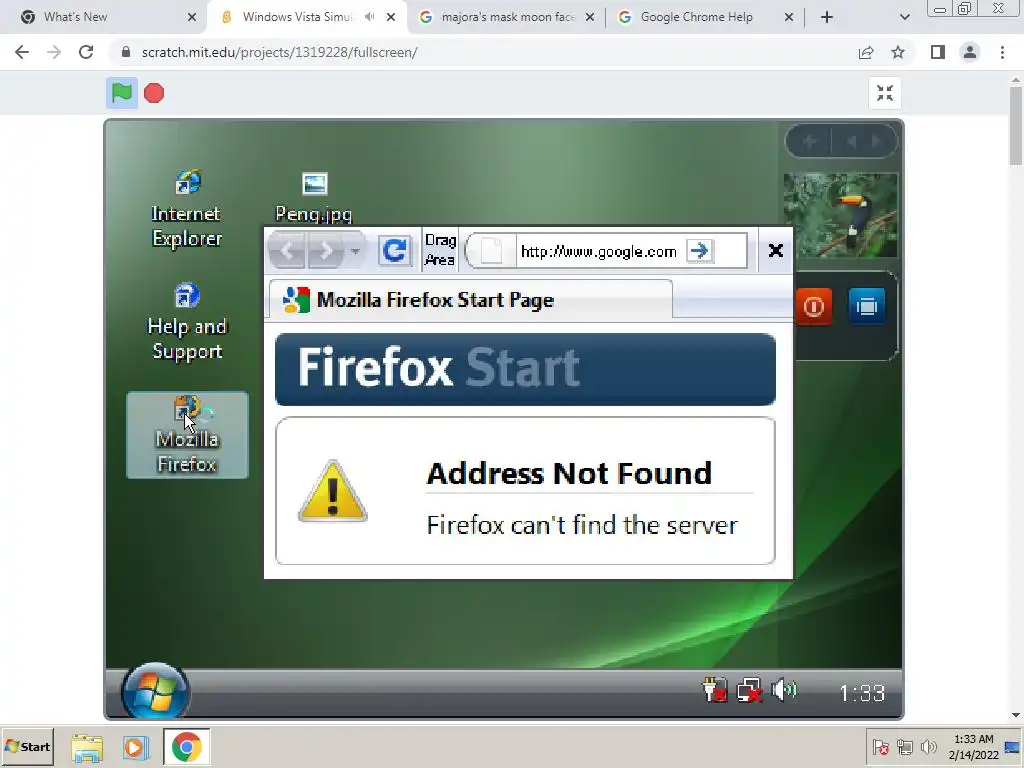The image size is (1024, 768).
Task: Close the What's New tab
Action: point(192,17)
